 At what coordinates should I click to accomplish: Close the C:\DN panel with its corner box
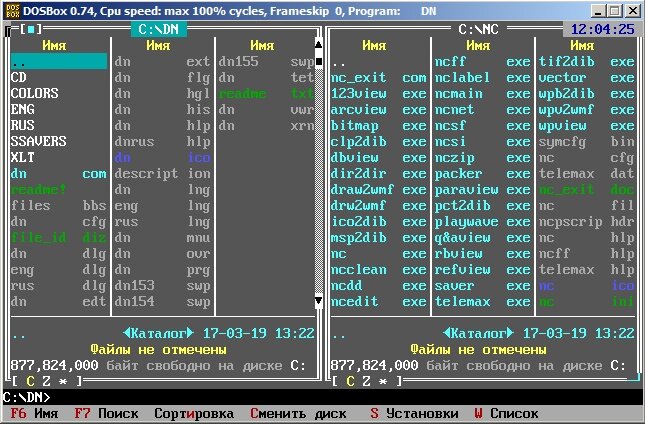pyautogui.click(x=31, y=29)
